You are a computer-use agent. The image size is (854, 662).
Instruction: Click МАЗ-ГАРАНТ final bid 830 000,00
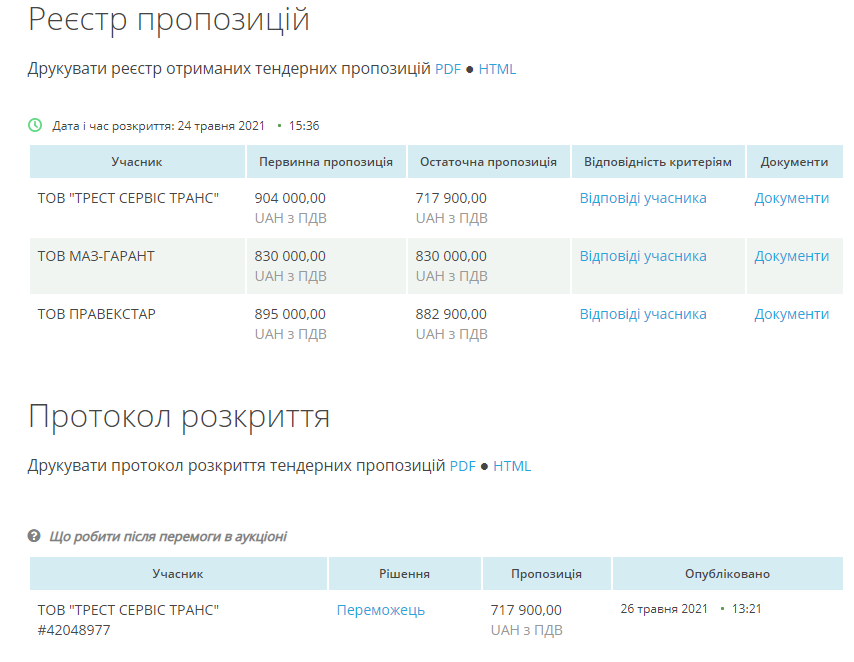click(451, 256)
